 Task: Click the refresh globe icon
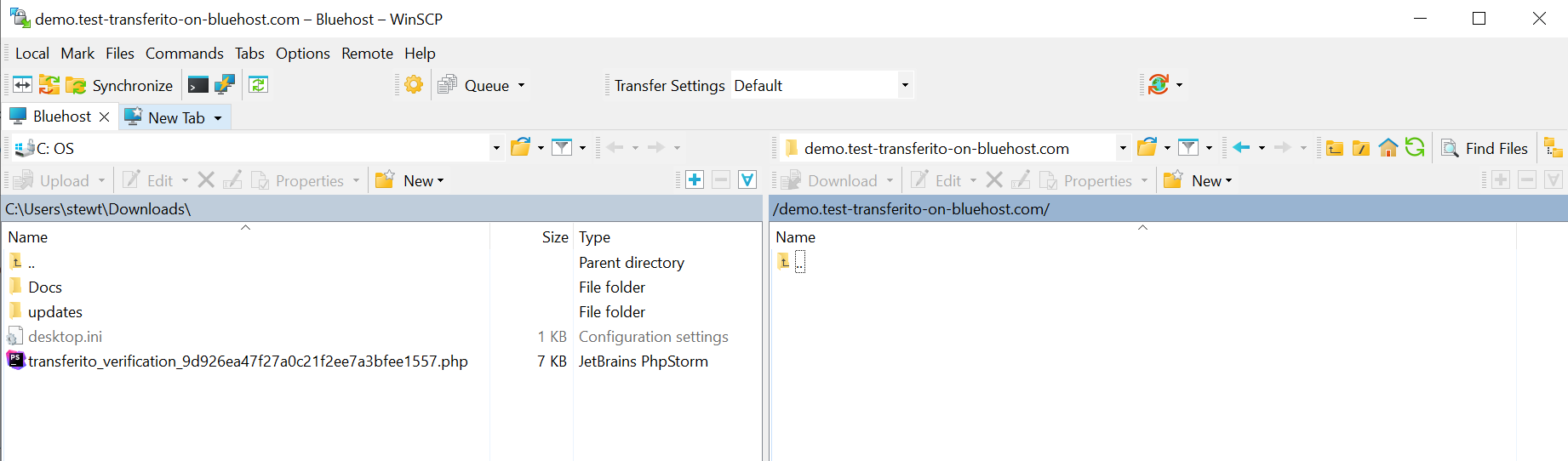pyautogui.click(x=1159, y=84)
